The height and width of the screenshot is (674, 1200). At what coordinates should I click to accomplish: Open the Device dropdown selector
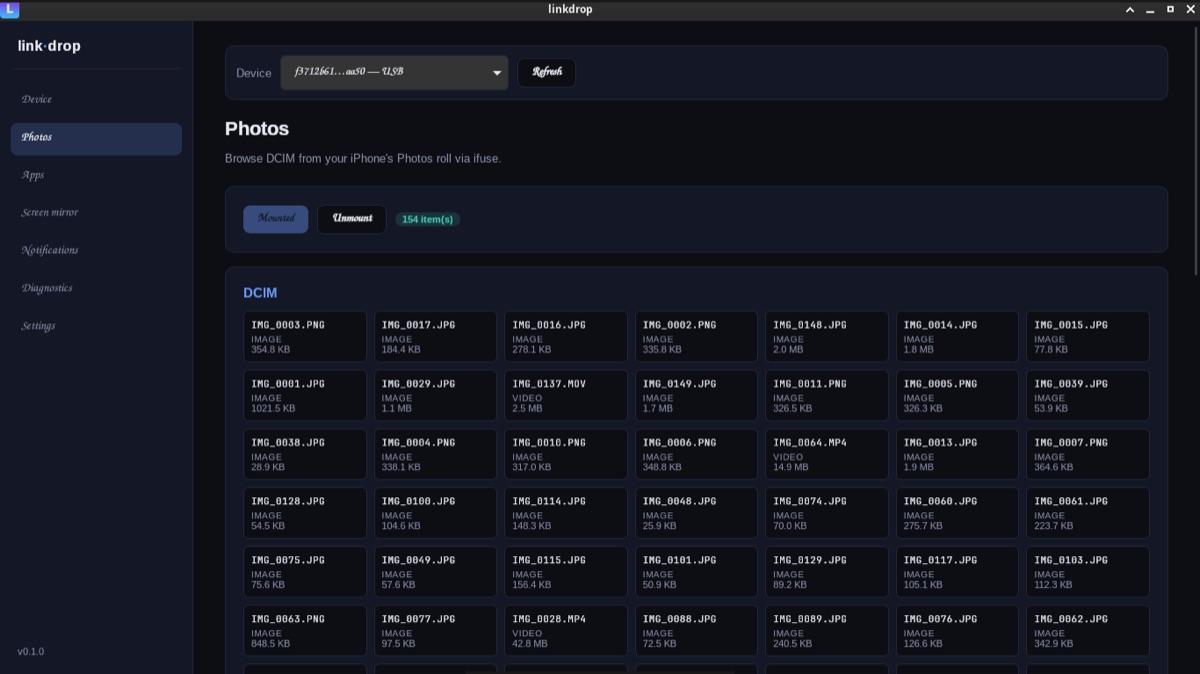394,73
